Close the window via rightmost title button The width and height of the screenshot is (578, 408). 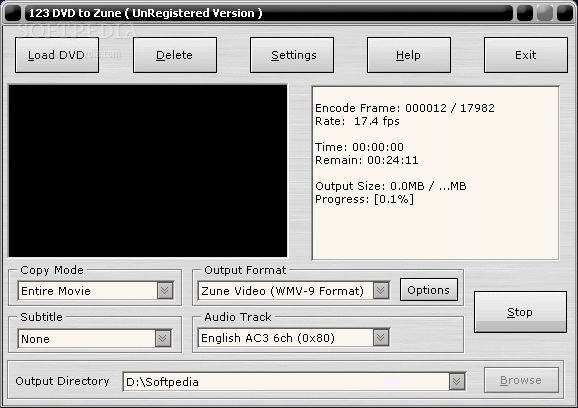click(x=565, y=13)
